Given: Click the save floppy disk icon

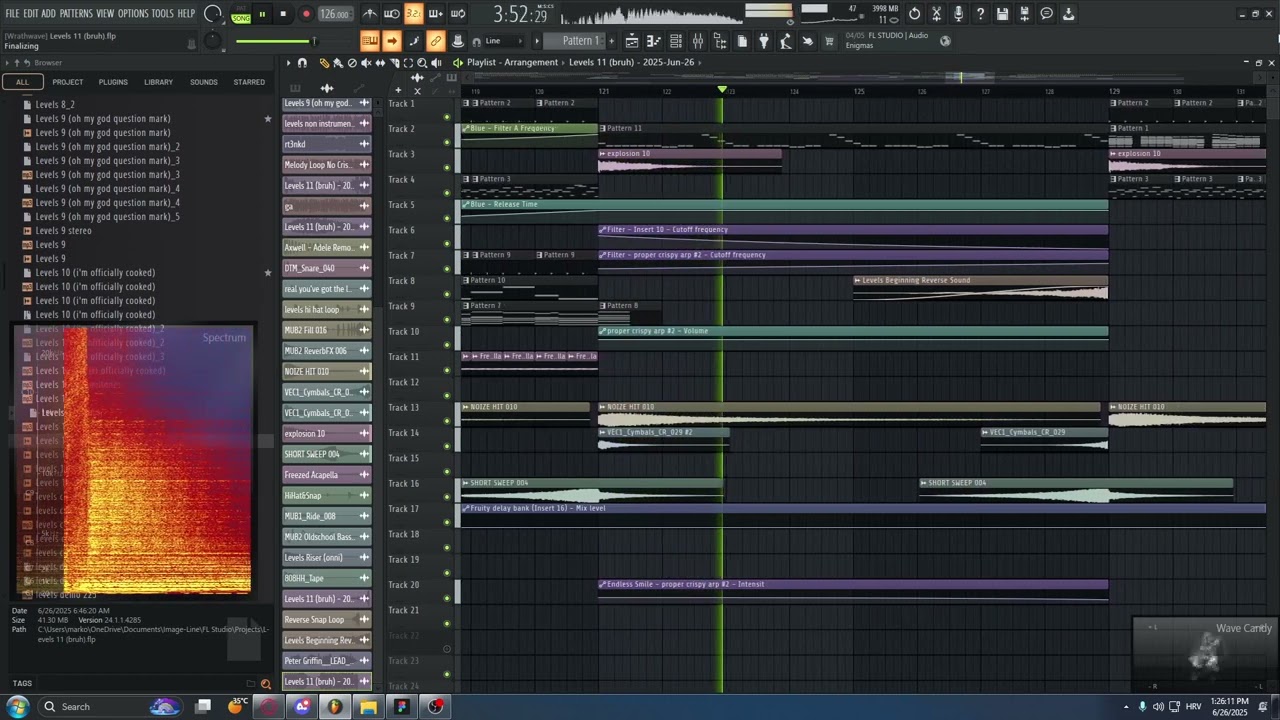Looking at the screenshot, I should [x=1002, y=14].
